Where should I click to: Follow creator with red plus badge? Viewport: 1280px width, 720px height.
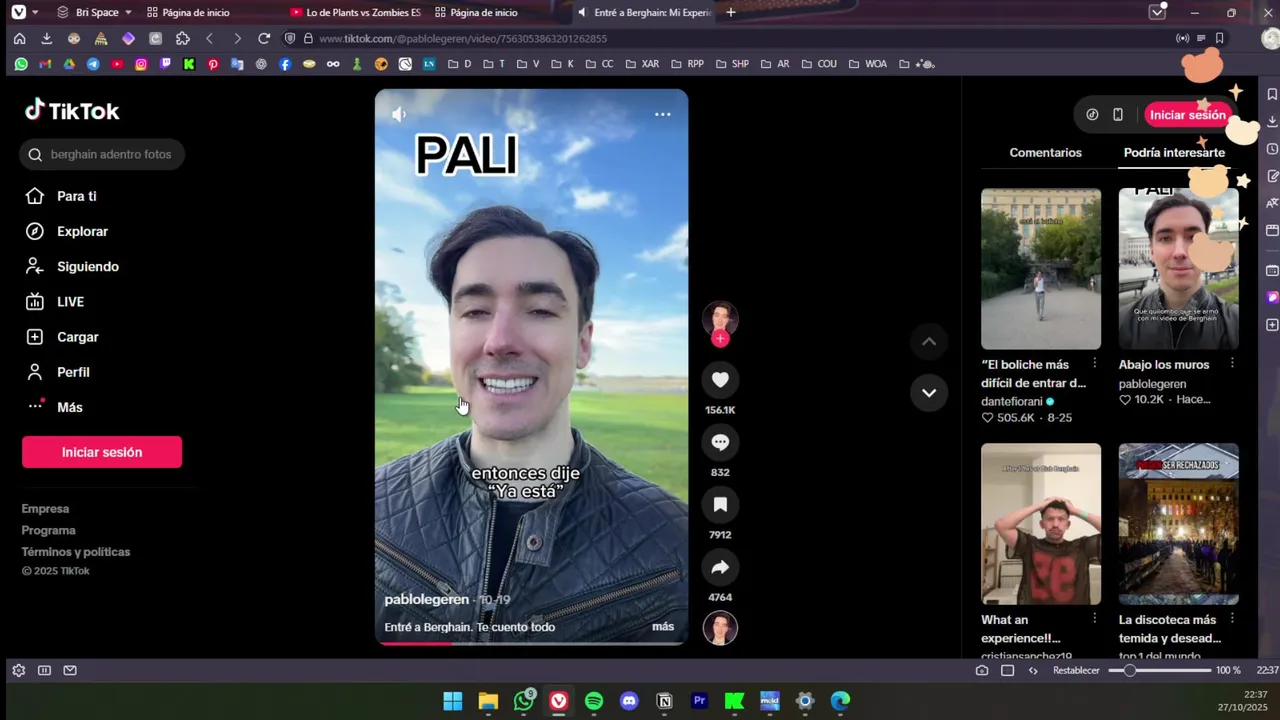pos(720,339)
